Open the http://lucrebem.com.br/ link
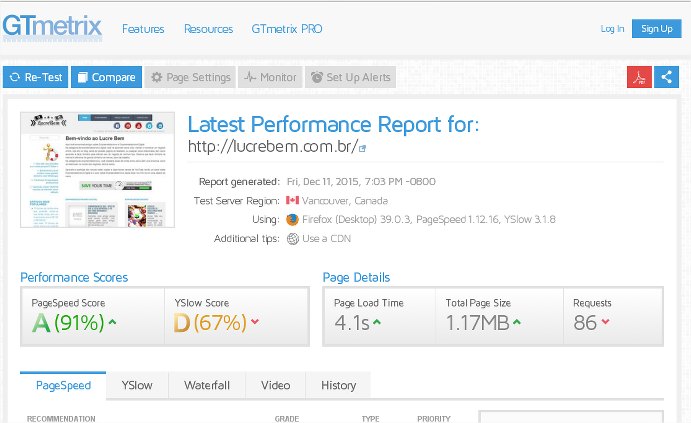Viewport: 691px width, 423px height. click(x=273, y=146)
